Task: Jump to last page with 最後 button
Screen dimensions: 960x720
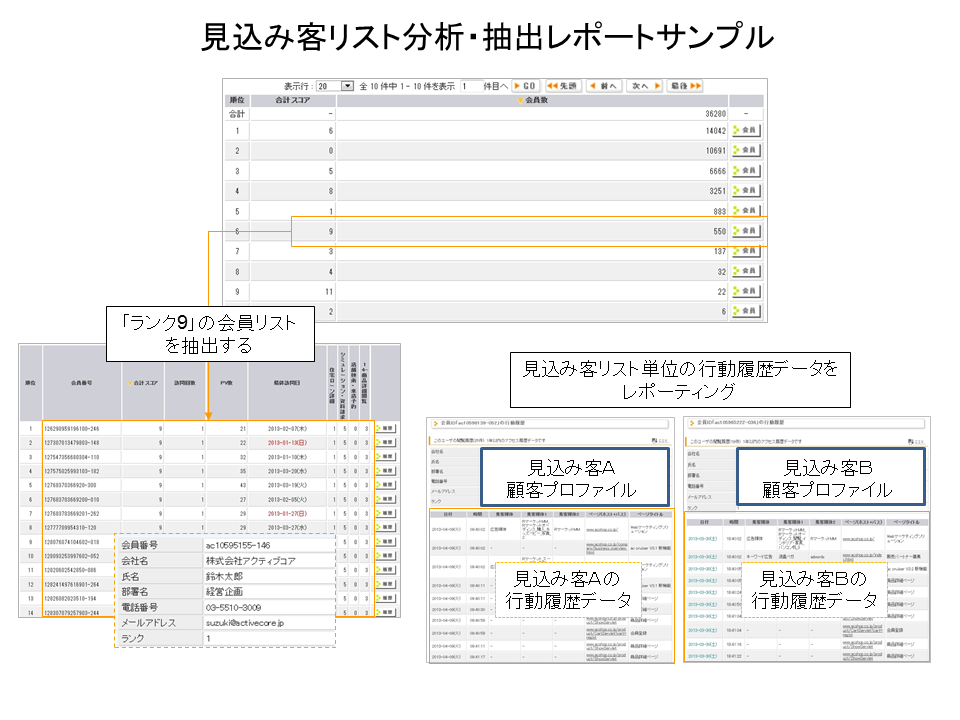Action: click(x=685, y=86)
